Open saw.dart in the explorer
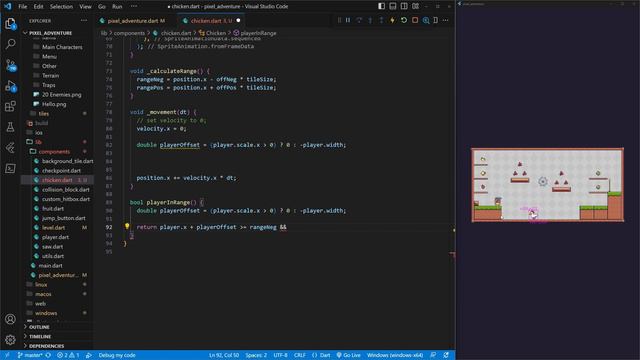This screenshot has width=640, height=360. pos(52,247)
